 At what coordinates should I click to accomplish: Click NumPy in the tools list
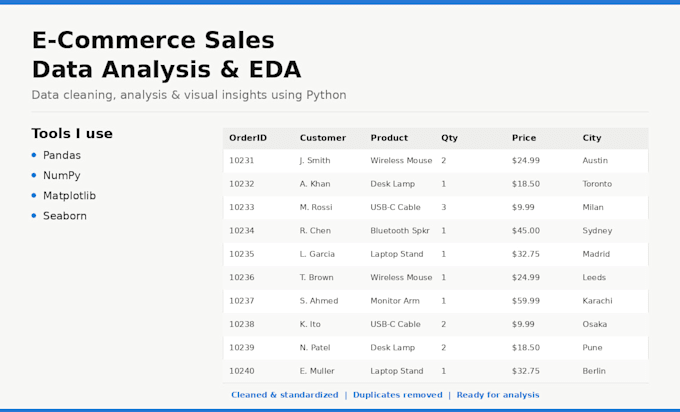pos(62,176)
